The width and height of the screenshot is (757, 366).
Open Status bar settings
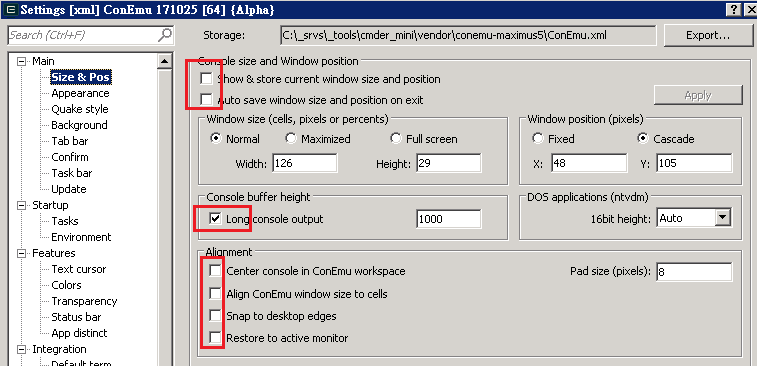click(76, 317)
